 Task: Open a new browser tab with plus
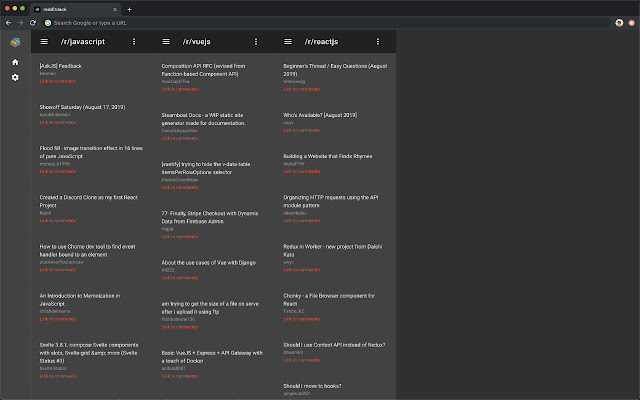pyautogui.click(x=129, y=9)
